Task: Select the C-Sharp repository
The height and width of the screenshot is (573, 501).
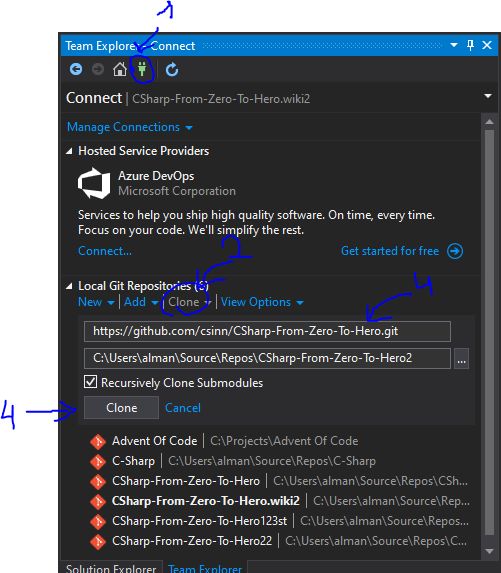Action: pos(280,461)
